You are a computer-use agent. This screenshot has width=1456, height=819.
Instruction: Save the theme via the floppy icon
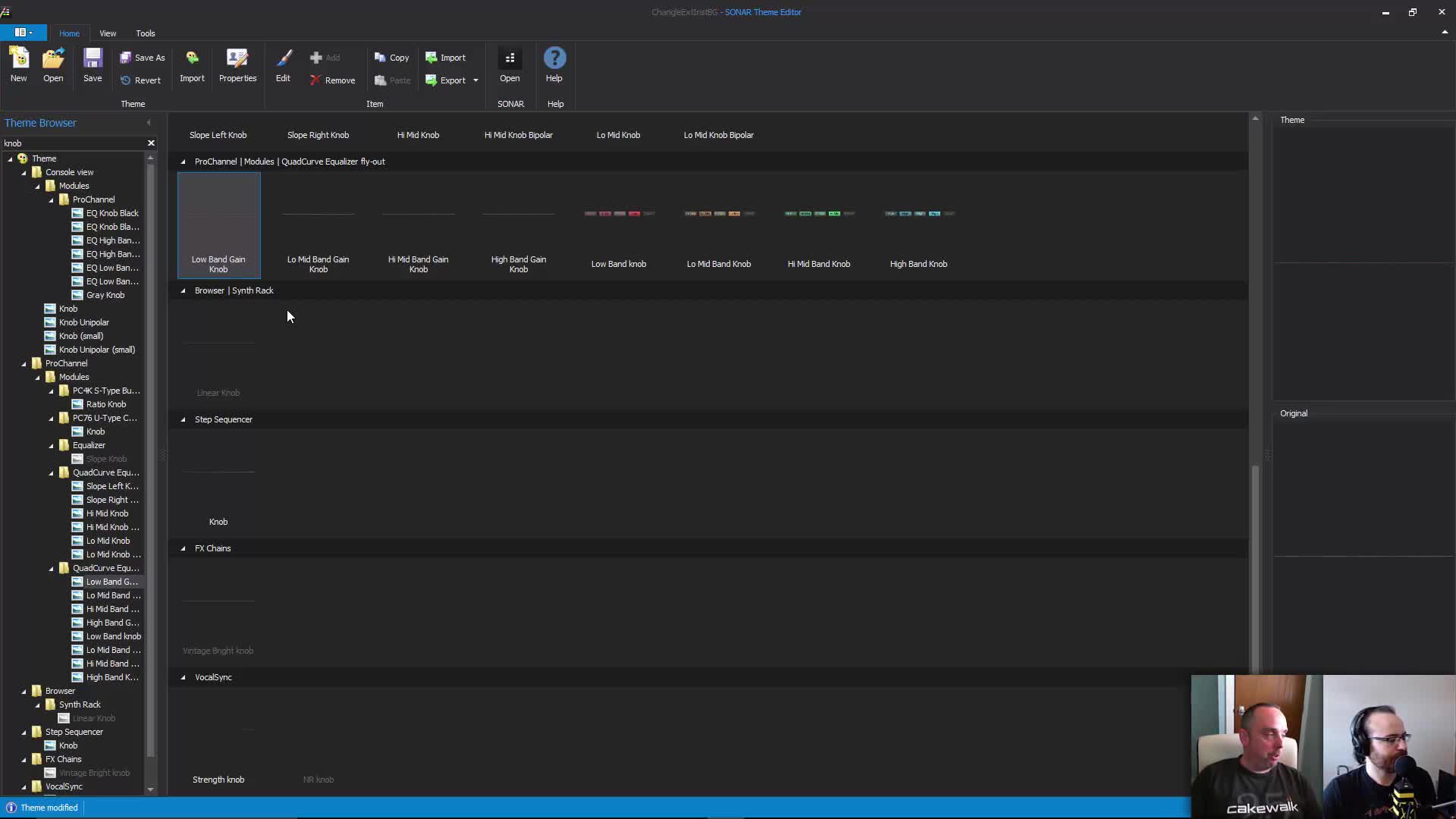93,59
